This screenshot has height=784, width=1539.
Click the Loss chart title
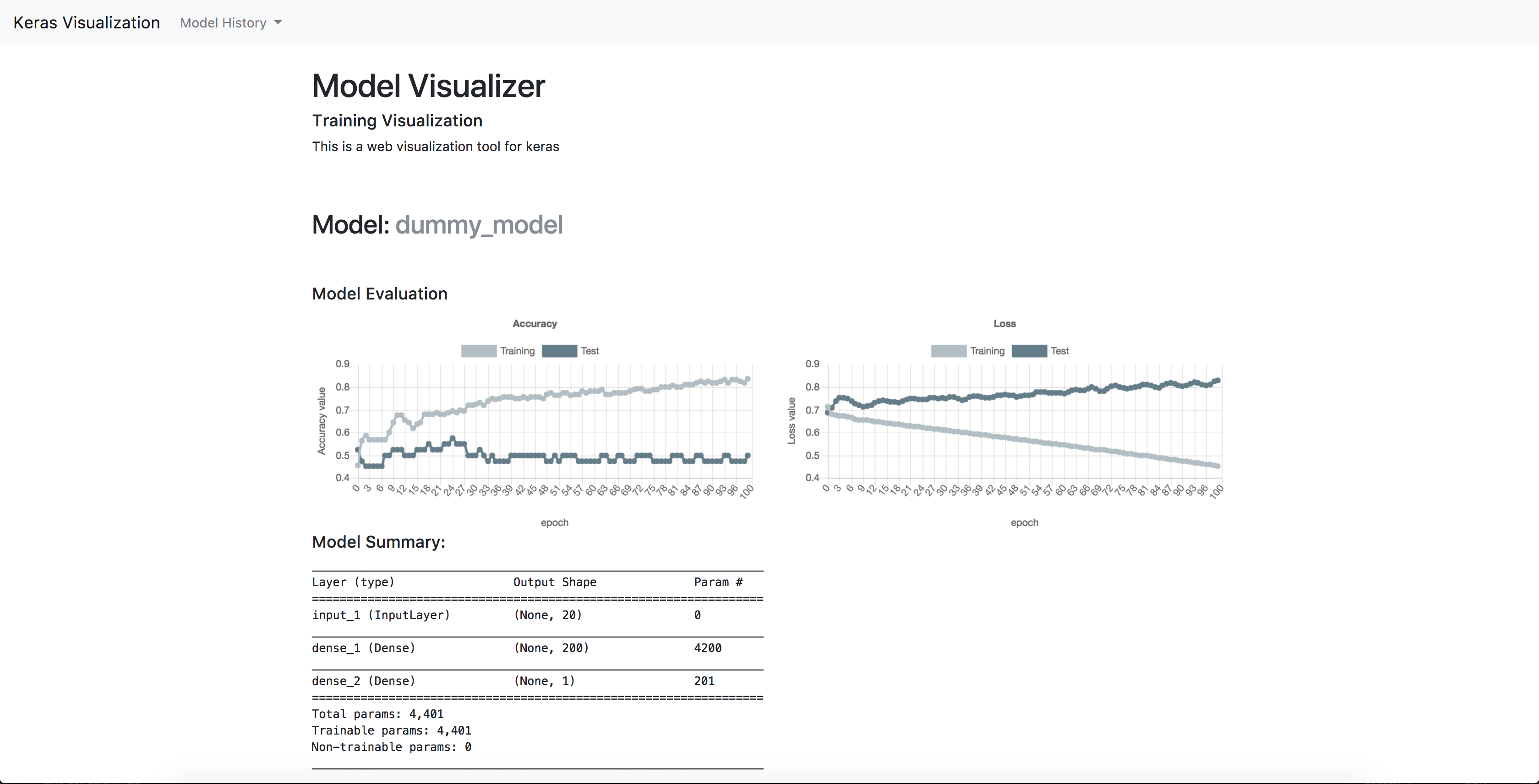(1004, 324)
